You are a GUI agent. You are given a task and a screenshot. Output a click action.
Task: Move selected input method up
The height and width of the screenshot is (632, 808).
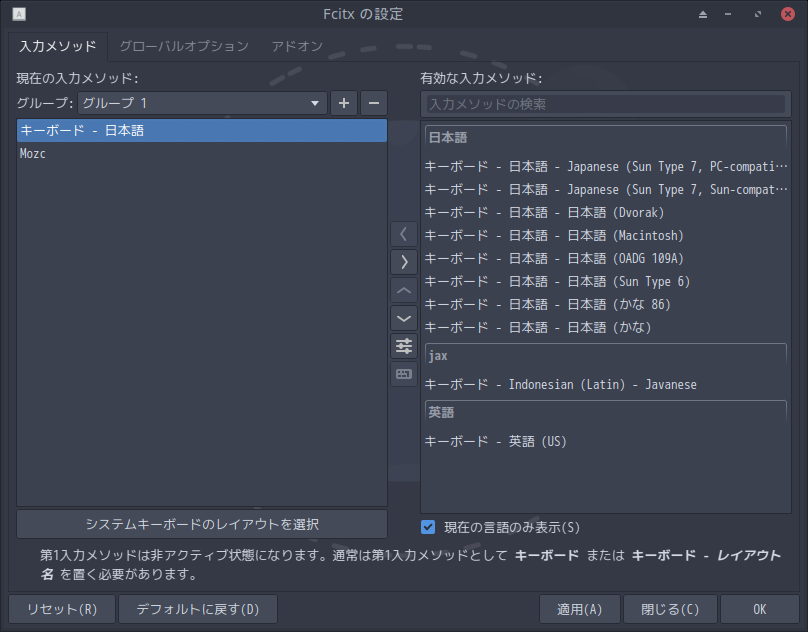pos(404,291)
